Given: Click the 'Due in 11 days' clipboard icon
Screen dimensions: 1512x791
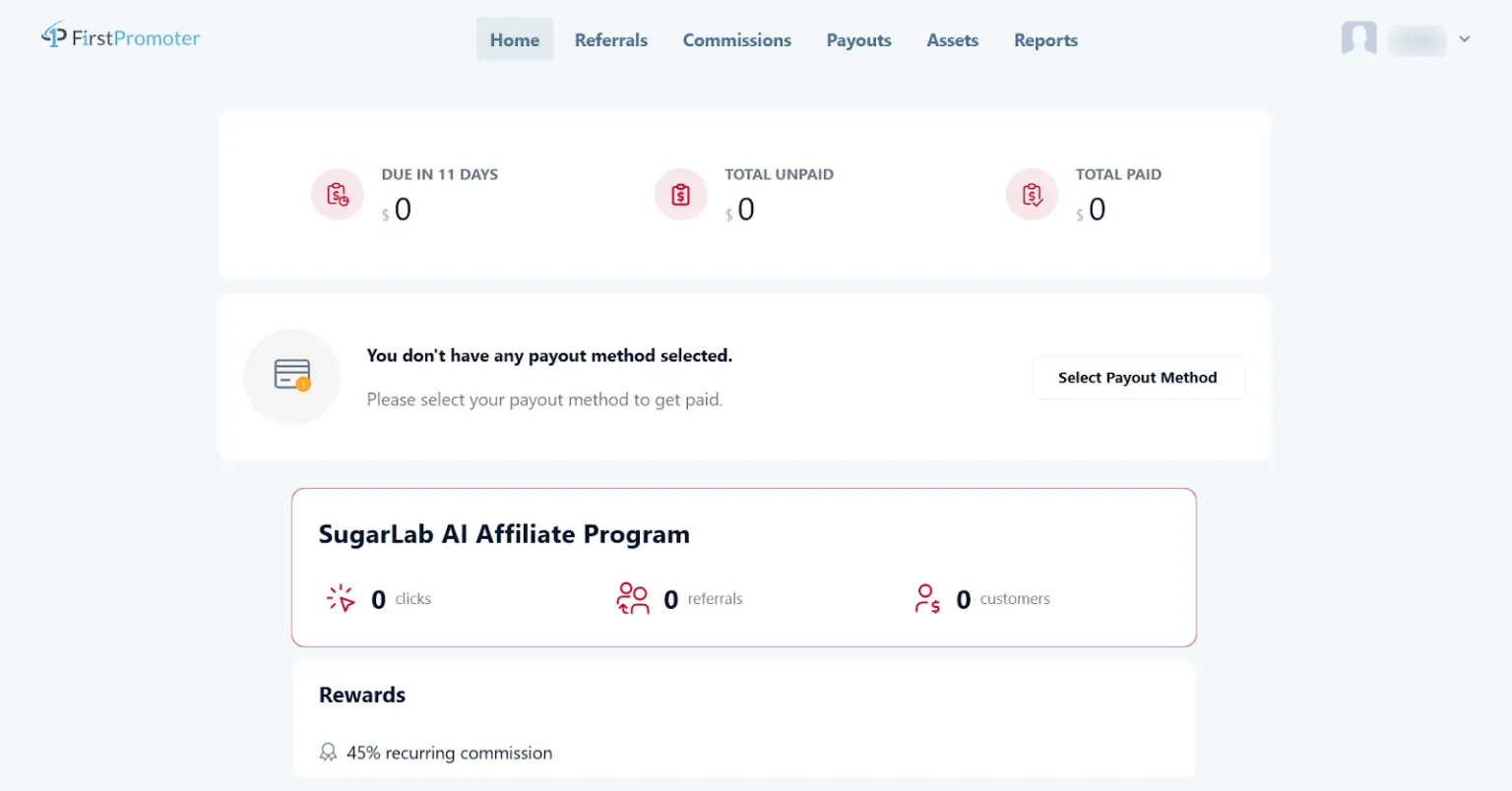Looking at the screenshot, I should pos(338,194).
